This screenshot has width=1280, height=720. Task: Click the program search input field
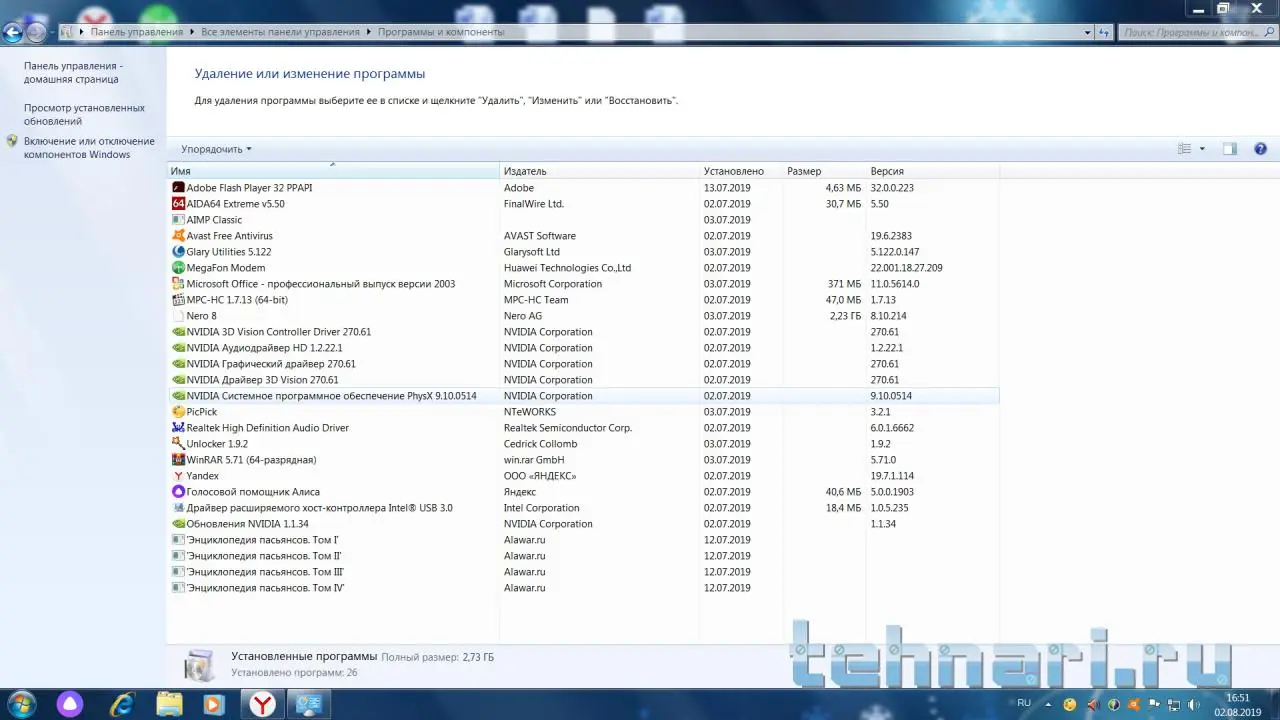tap(1190, 32)
